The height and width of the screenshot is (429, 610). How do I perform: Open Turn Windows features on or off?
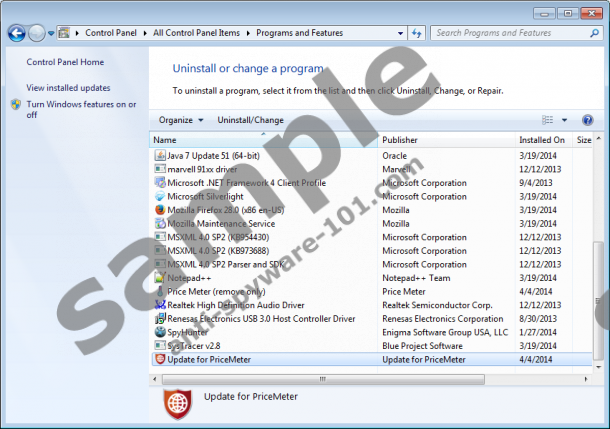(x=80, y=109)
